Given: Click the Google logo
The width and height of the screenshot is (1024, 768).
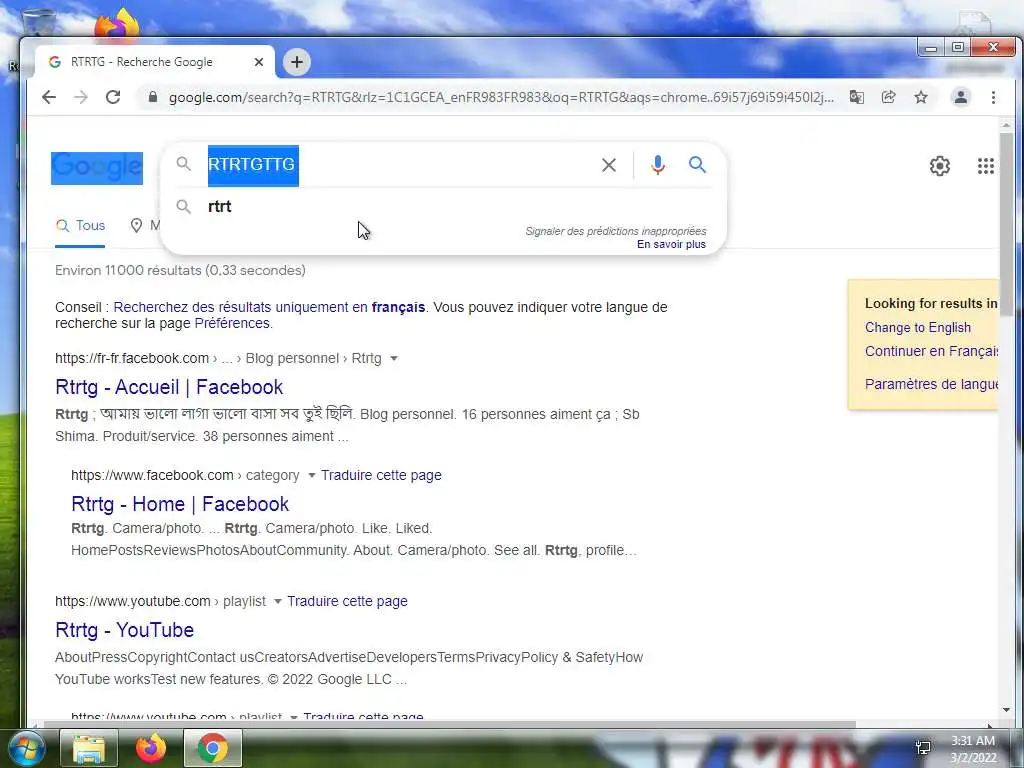Looking at the screenshot, I should pos(97,168).
